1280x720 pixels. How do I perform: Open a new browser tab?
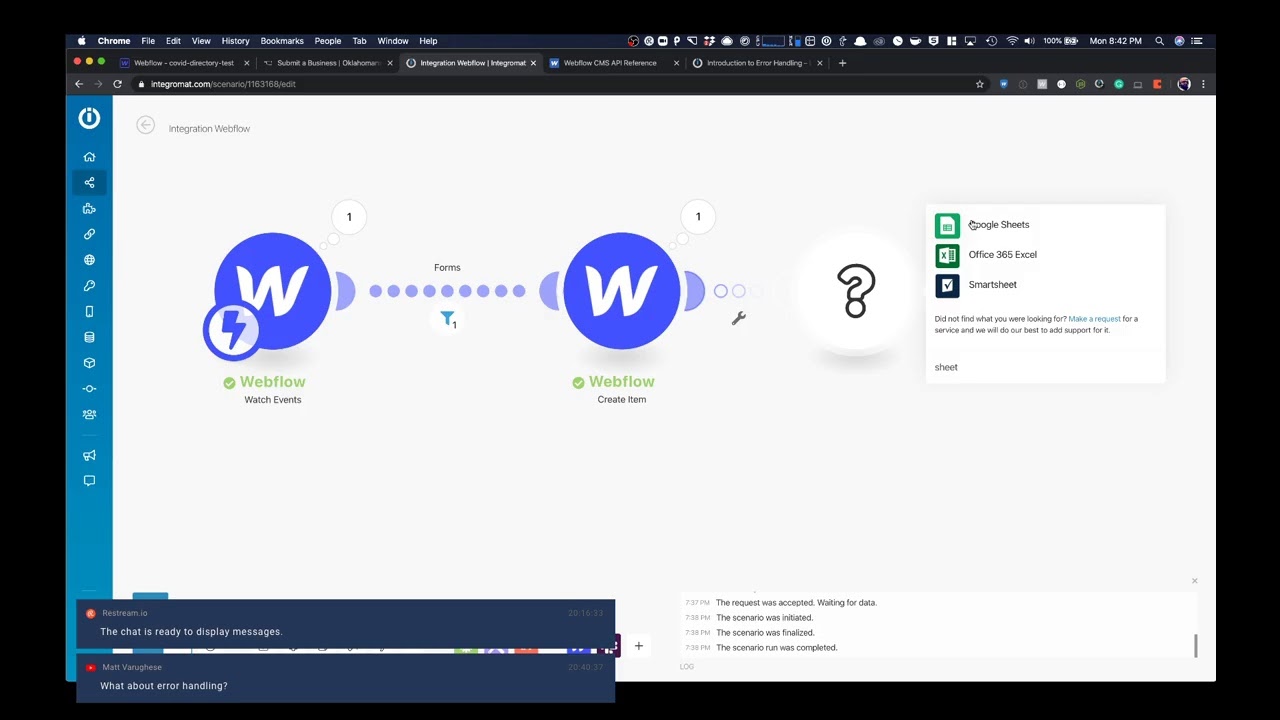click(x=842, y=63)
